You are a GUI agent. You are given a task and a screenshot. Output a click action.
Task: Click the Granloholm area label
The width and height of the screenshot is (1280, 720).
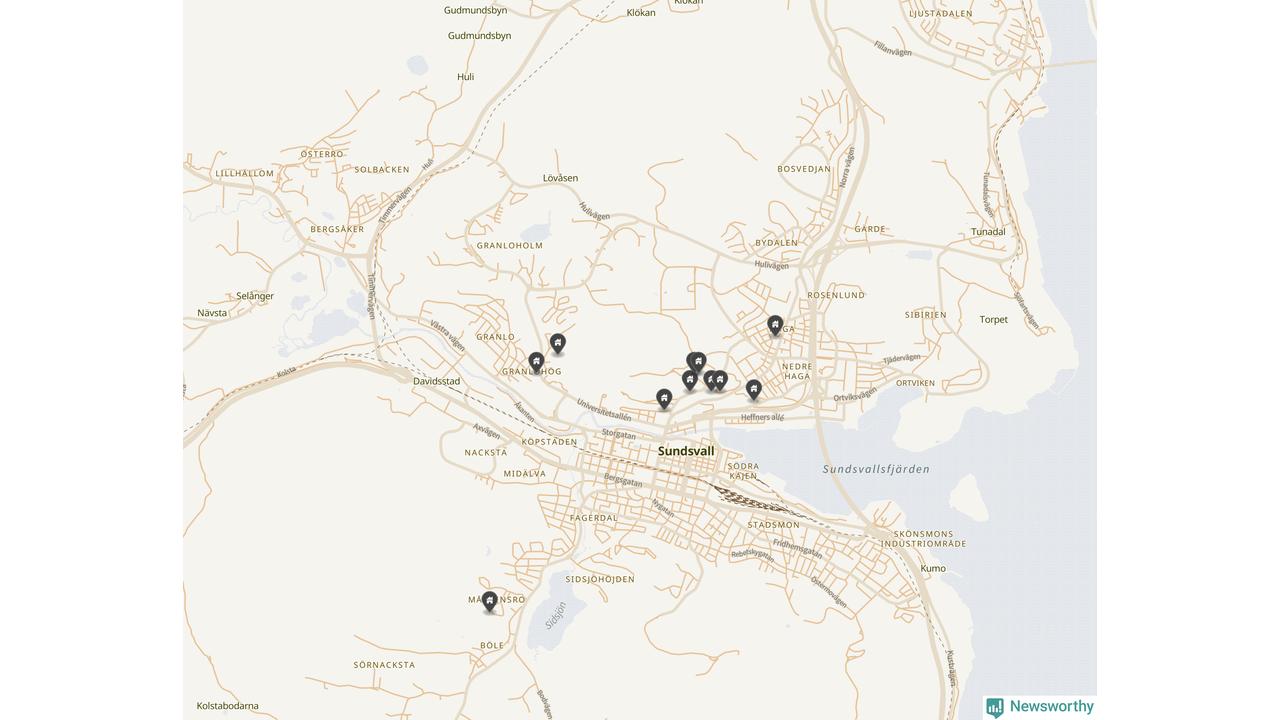click(510, 245)
